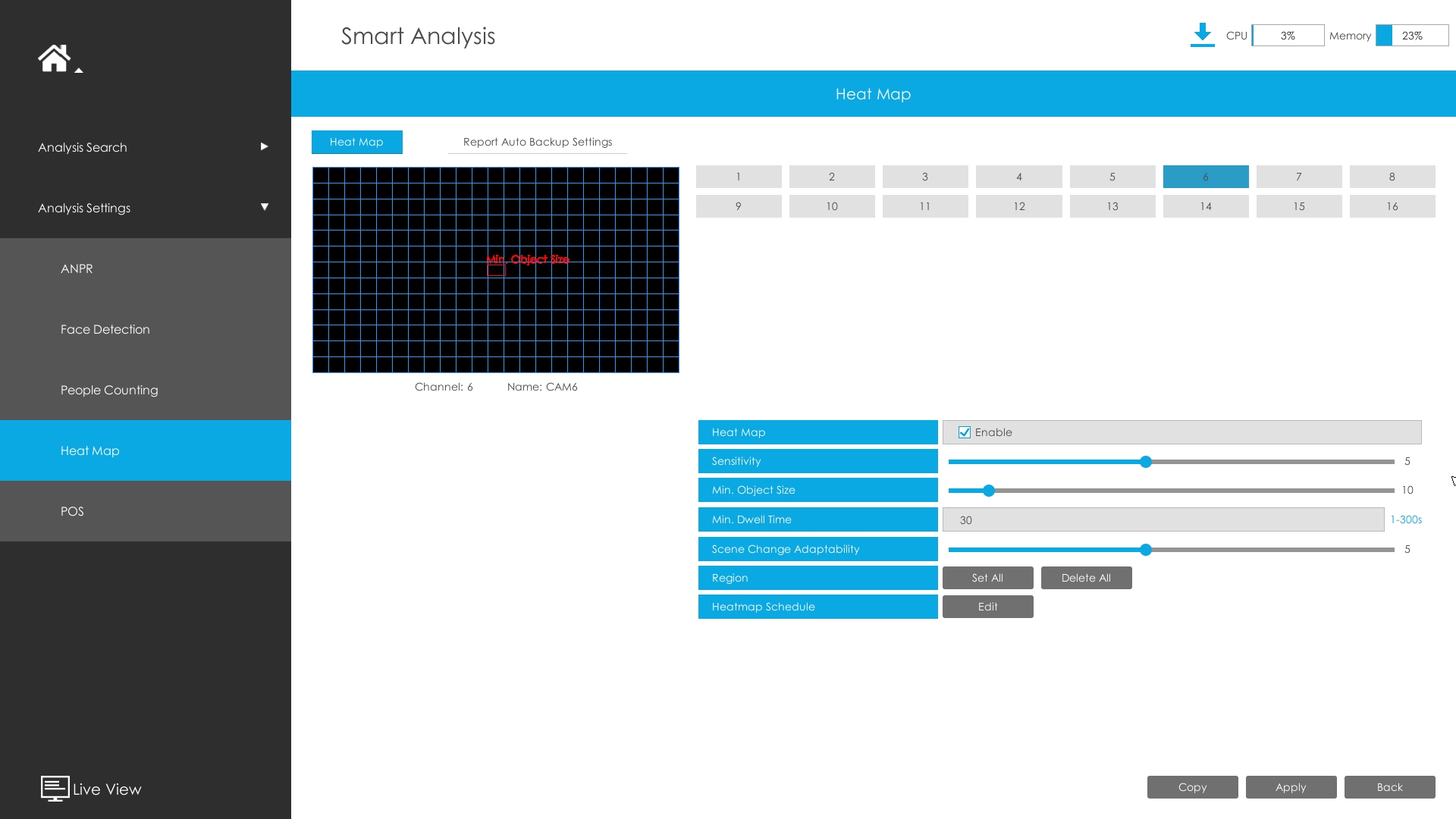Adjust the Min. Object Size slider handle
1456x819 pixels.
[x=989, y=491]
